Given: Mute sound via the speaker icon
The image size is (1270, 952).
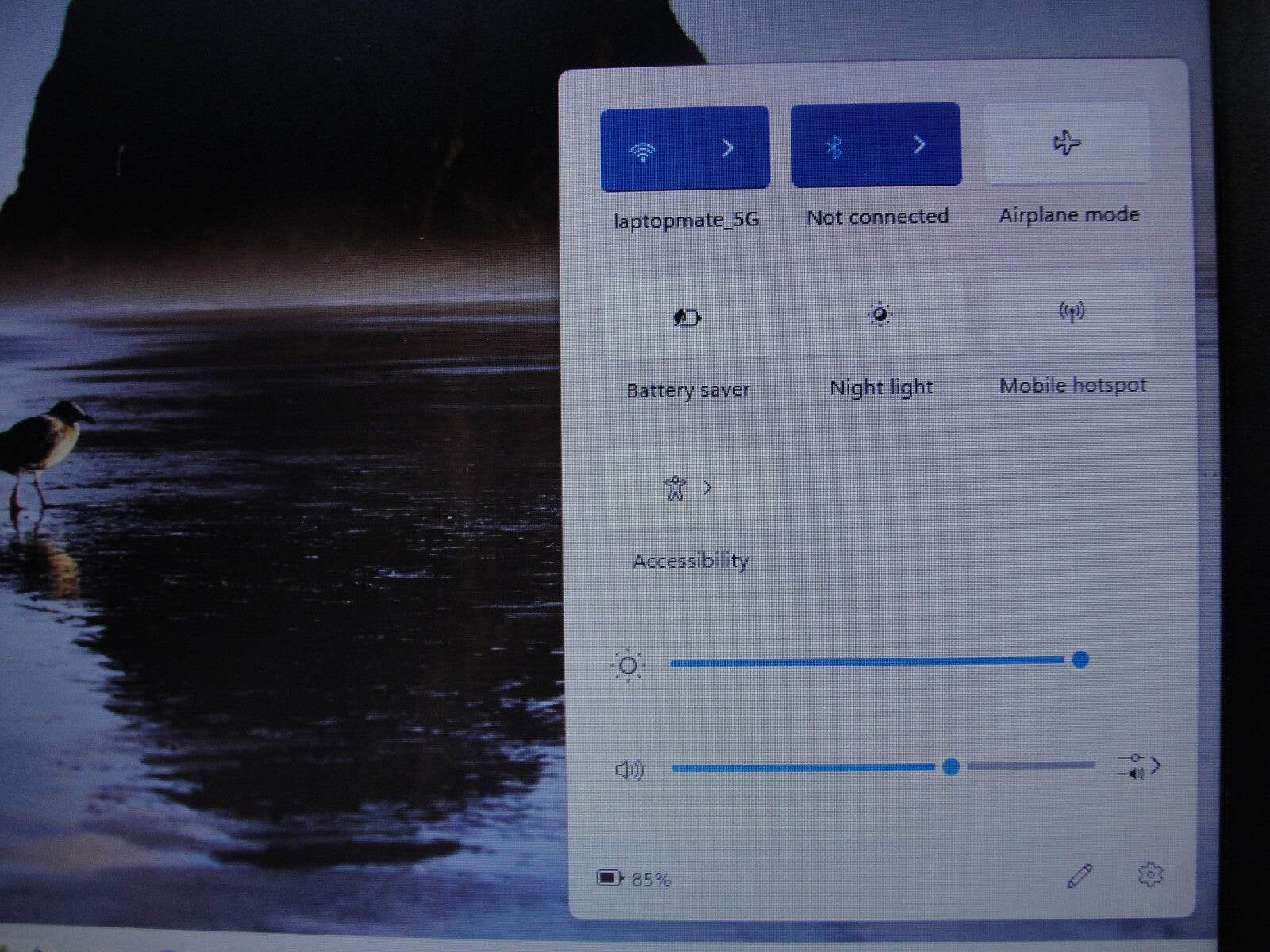Looking at the screenshot, I should (x=629, y=770).
